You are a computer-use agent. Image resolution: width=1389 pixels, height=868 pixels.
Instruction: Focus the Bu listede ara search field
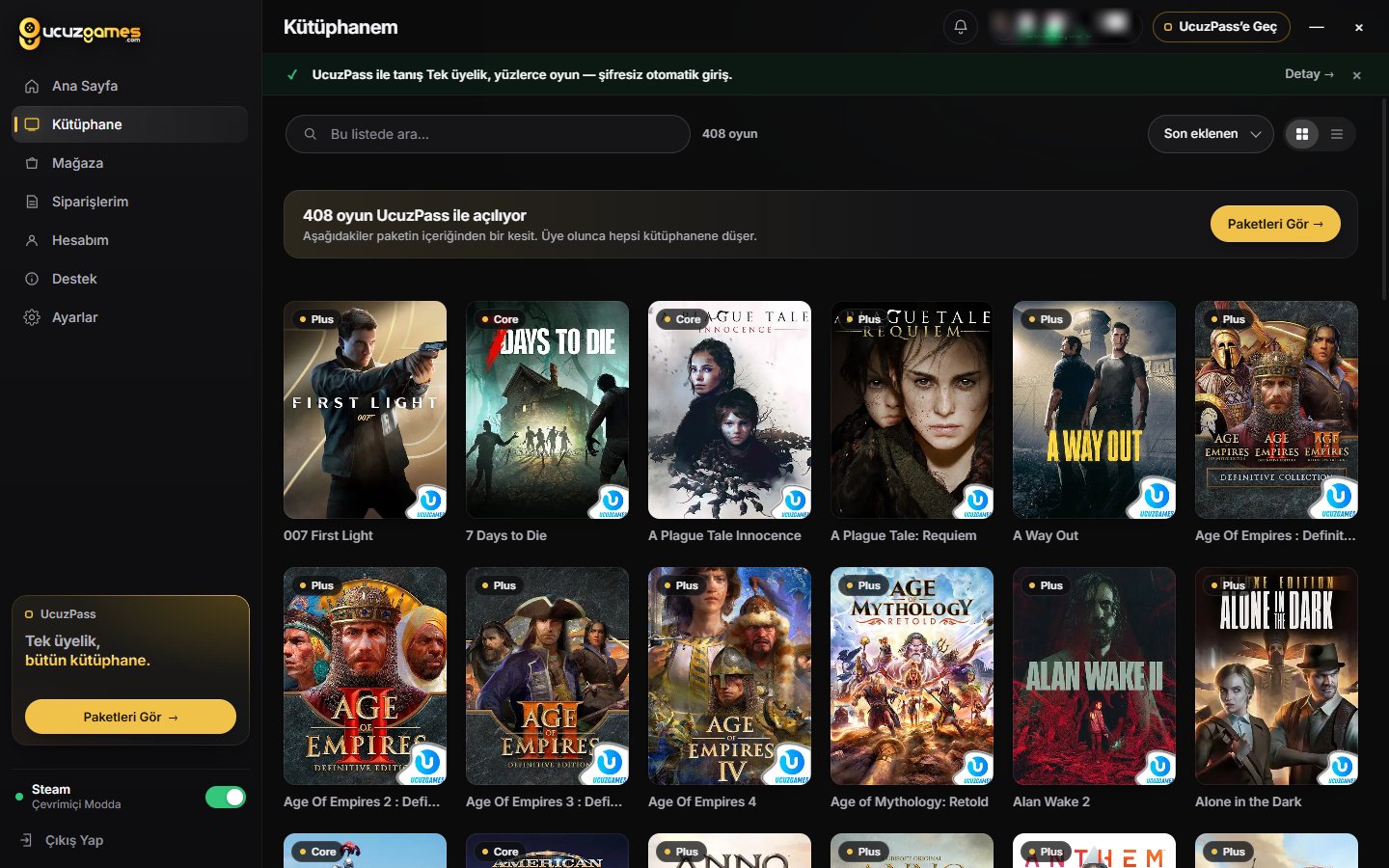coord(487,134)
